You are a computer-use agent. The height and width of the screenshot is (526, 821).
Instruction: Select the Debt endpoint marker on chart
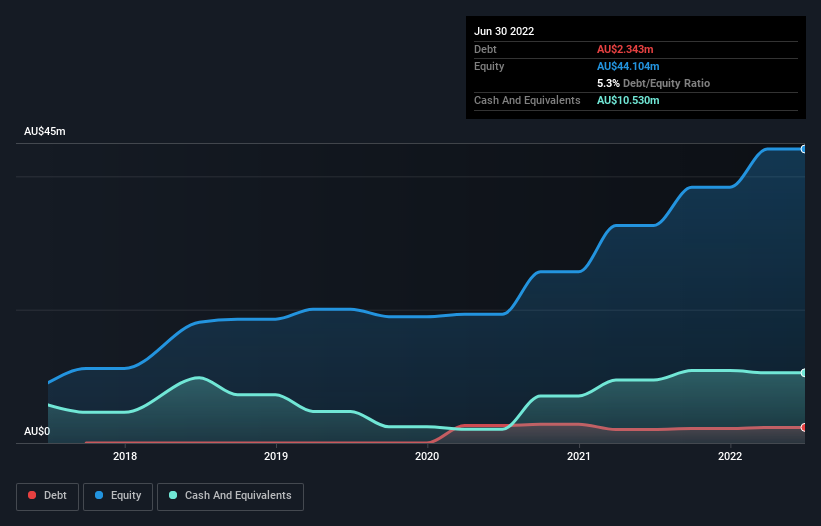click(x=803, y=428)
